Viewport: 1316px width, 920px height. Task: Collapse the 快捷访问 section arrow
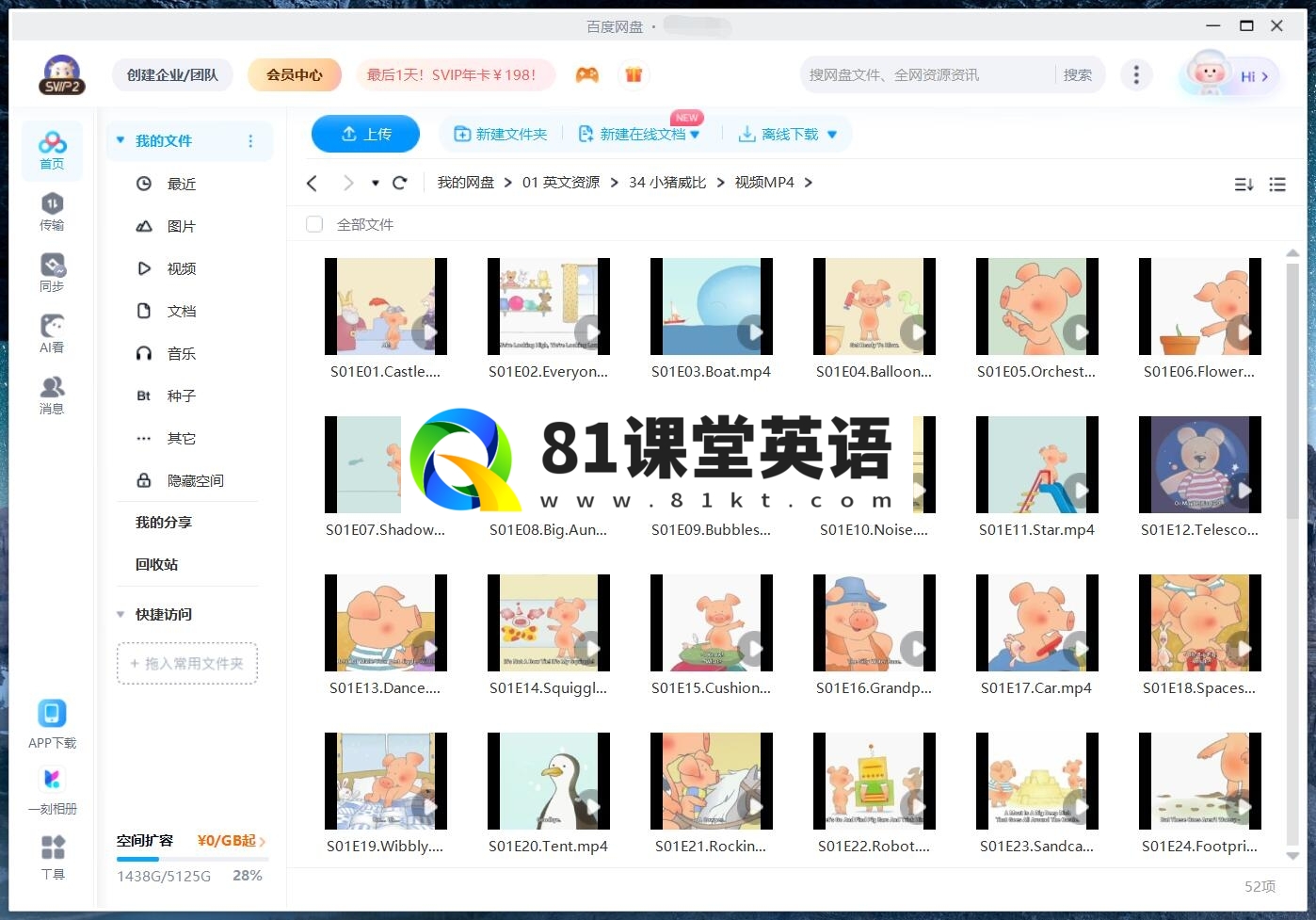(120, 614)
